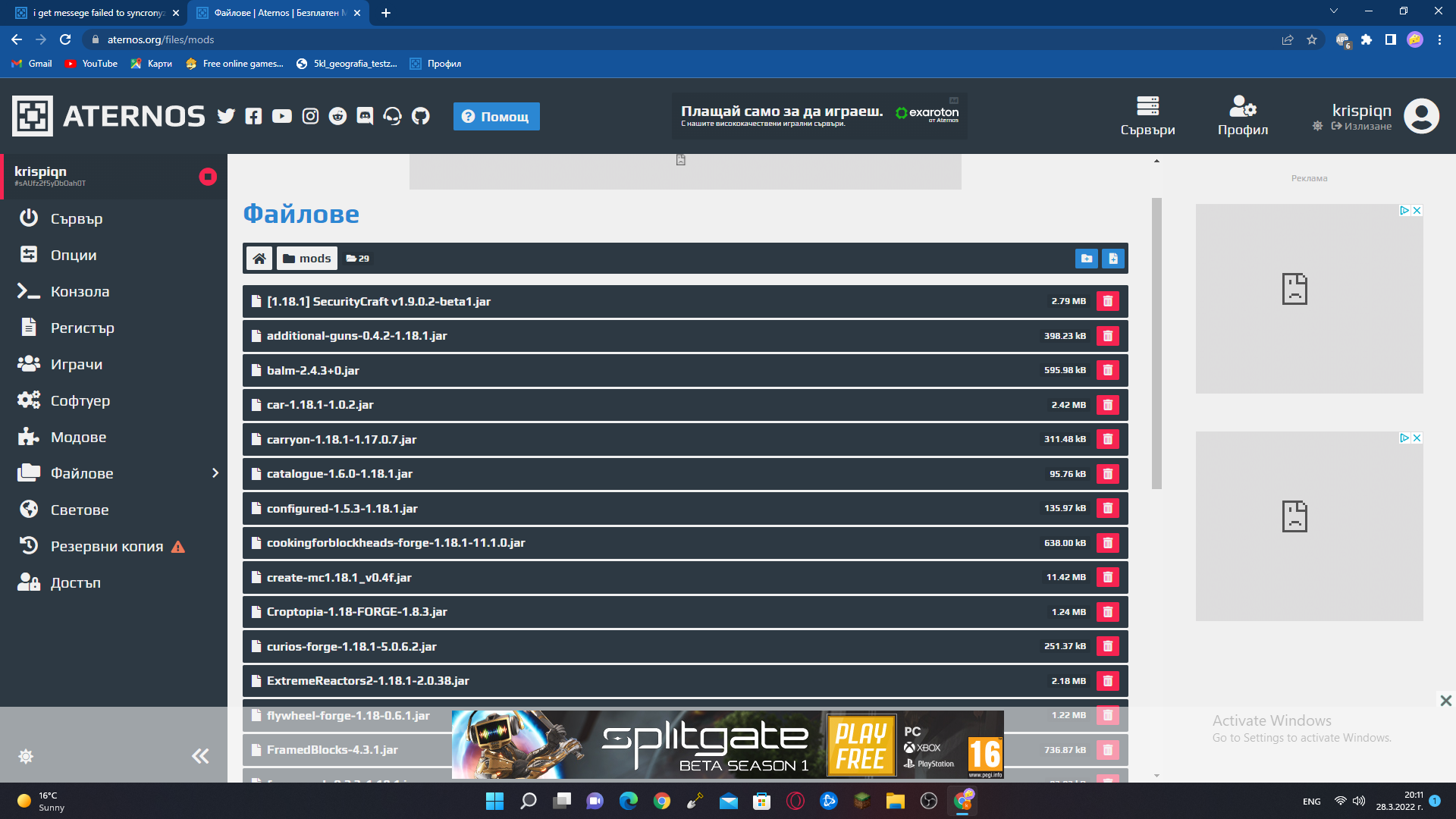Screen dimensions: 1456x819
Task: Open Играчи players page
Action: coord(114,364)
